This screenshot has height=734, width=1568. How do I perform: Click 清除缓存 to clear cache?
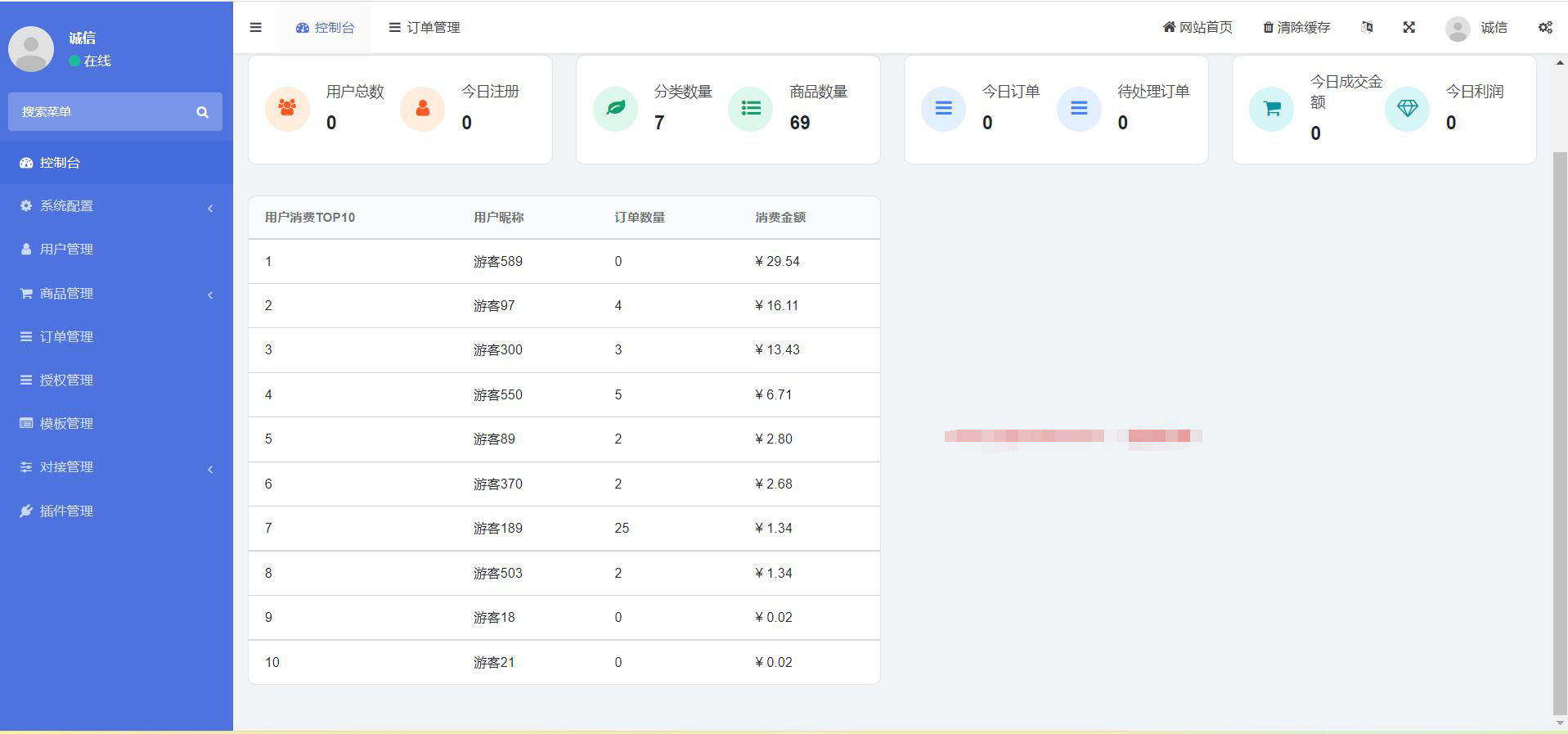coord(1296,27)
